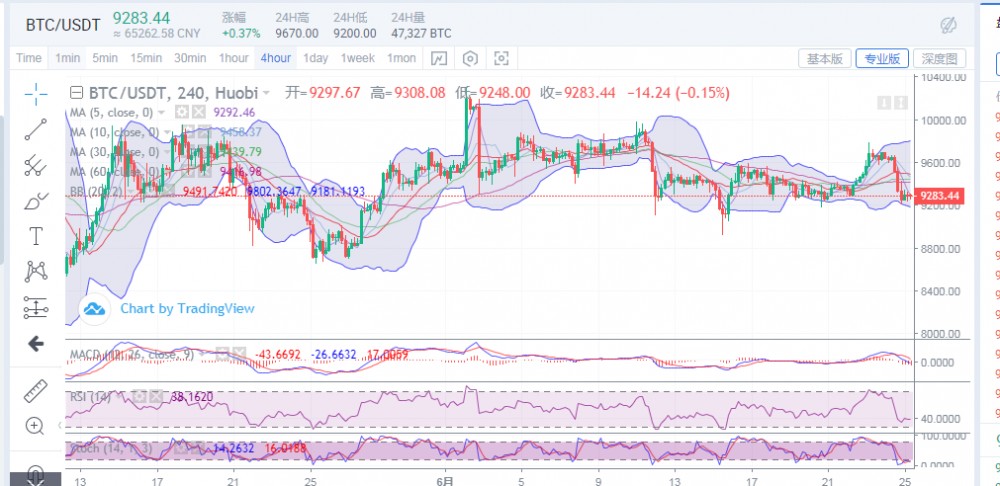This screenshot has width=1000, height=486.
Task: Remove the MACD indicator
Action: tap(238, 353)
